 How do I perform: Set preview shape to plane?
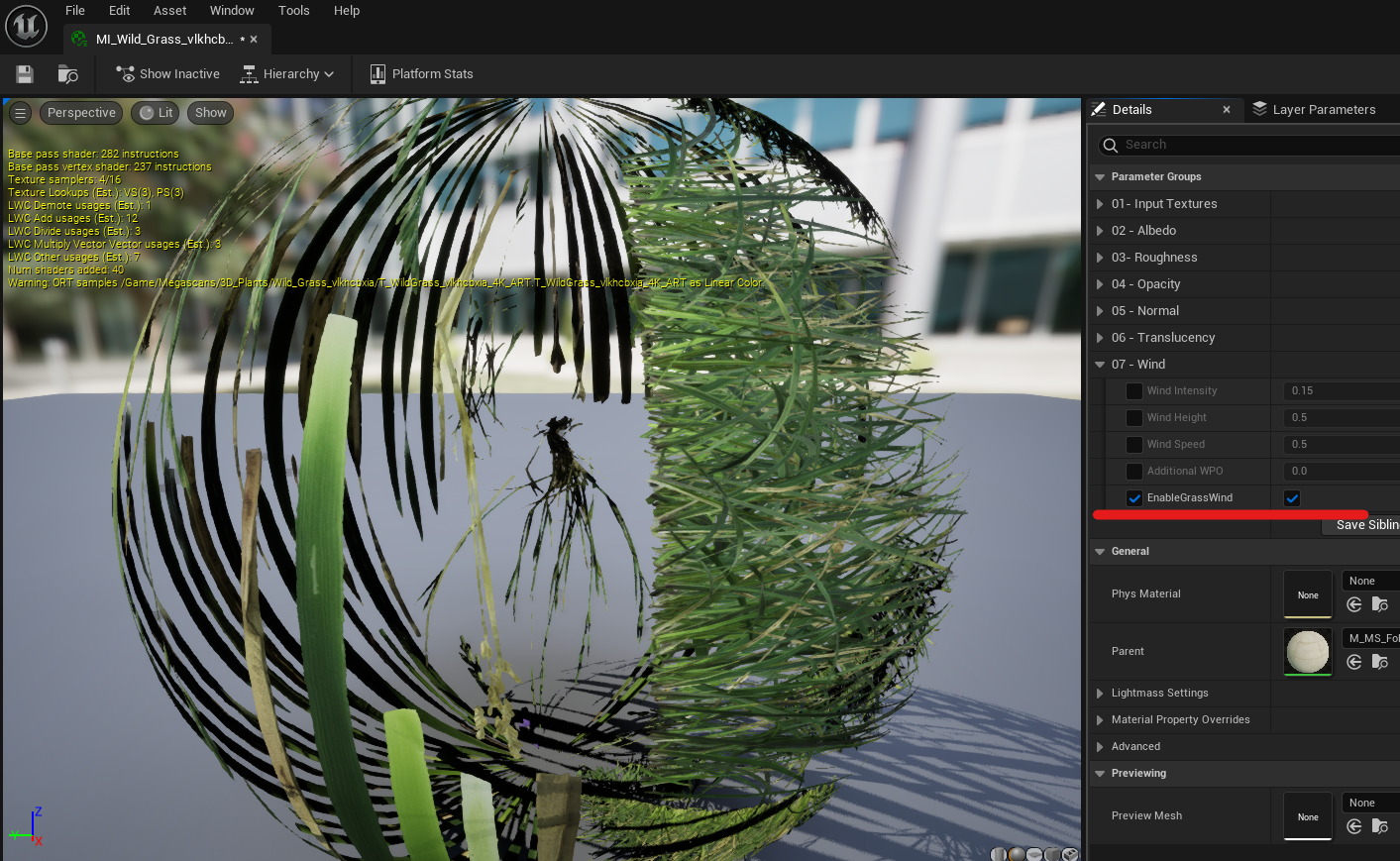coord(1034,854)
